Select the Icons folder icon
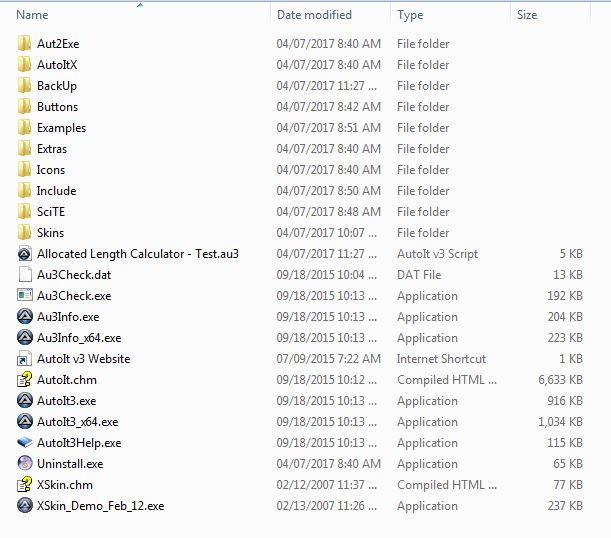 click(x=24, y=169)
